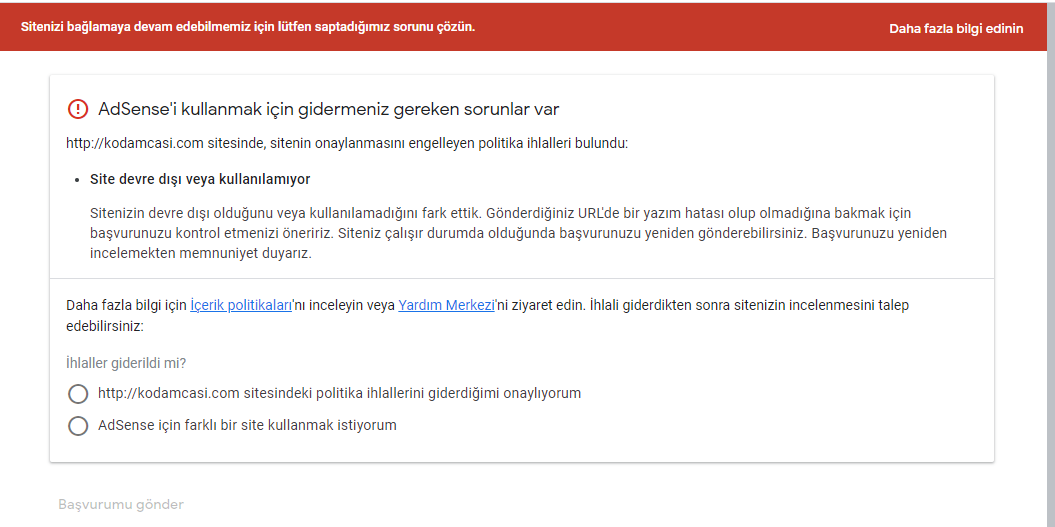This screenshot has height=527, width=1055.
Task: Choose 'AdSense için farklı bir site' radio option
Action: click(x=78, y=426)
